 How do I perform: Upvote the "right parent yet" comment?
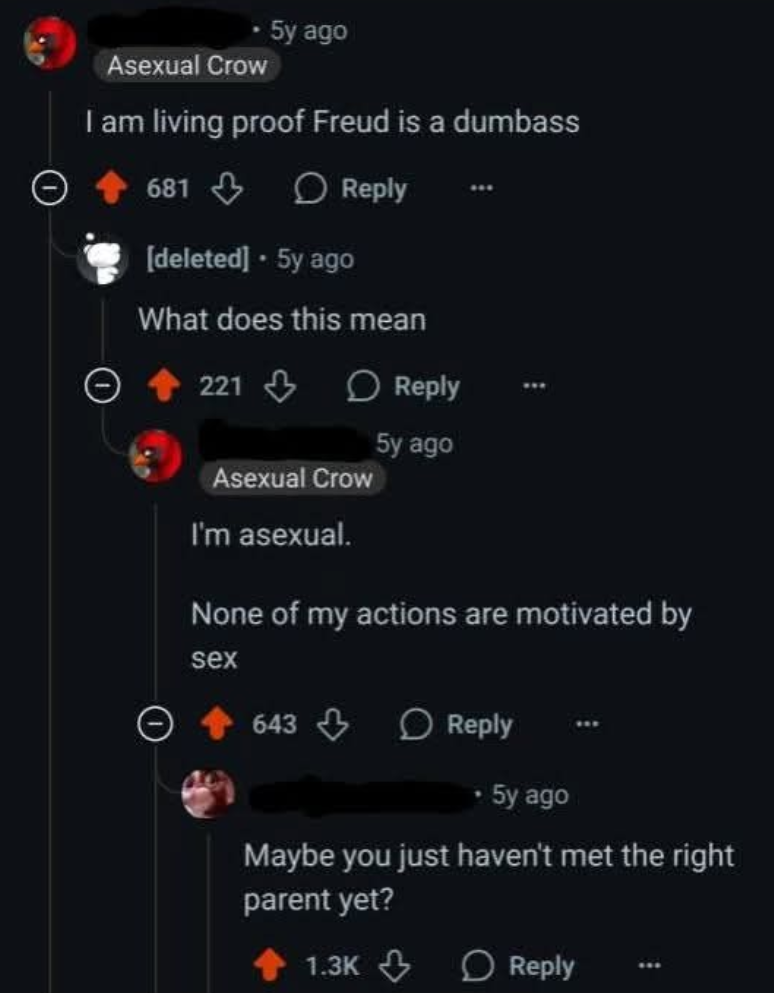(271, 965)
